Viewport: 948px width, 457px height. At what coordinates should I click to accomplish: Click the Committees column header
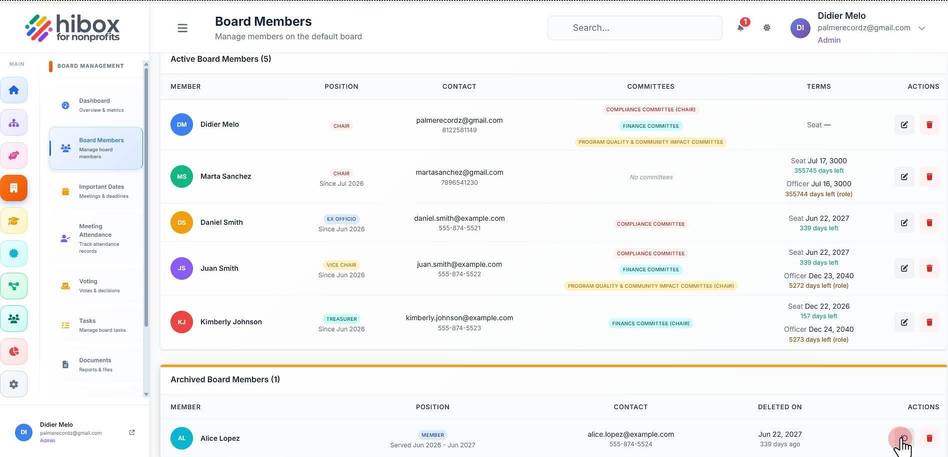click(x=651, y=86)
